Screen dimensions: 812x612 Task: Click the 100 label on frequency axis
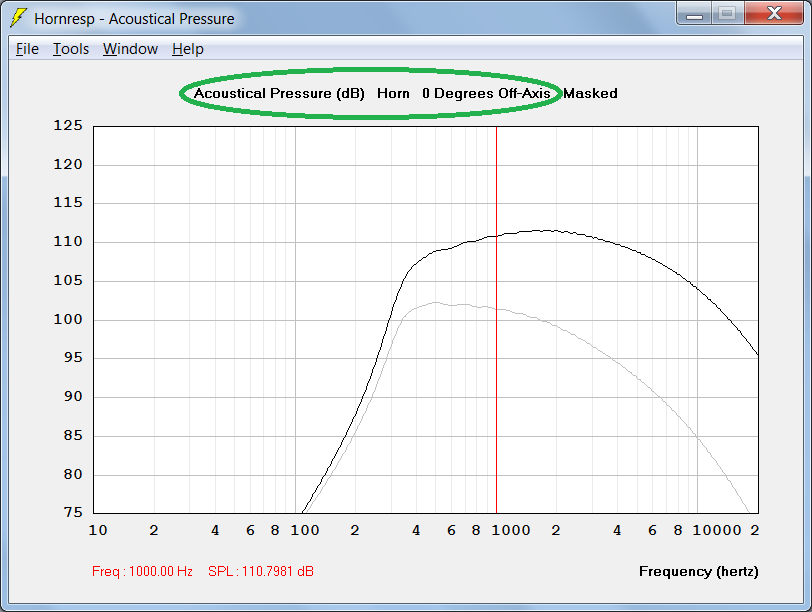pyautogui.click(x=304, y=530)
